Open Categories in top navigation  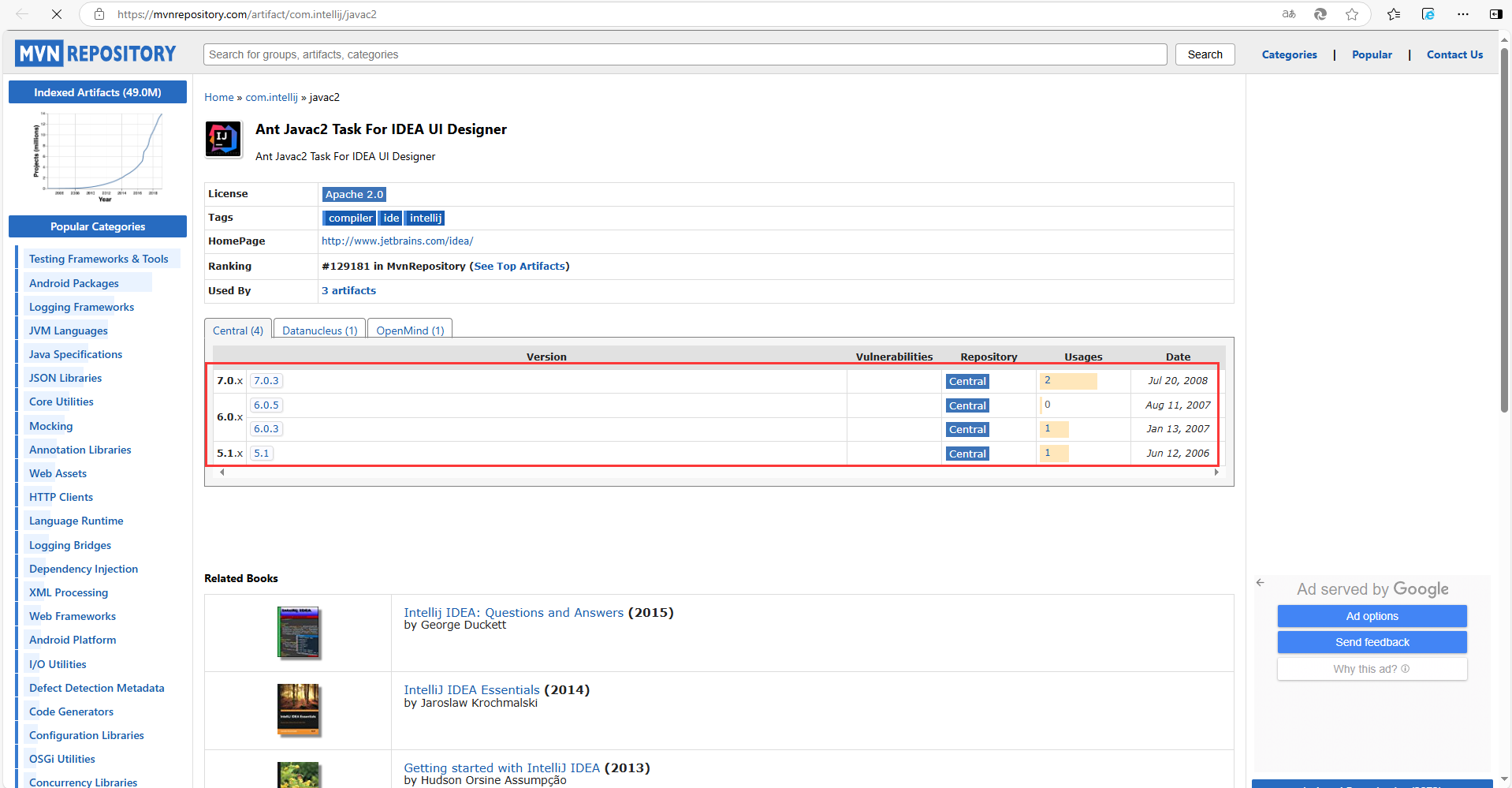point(1289,54)
